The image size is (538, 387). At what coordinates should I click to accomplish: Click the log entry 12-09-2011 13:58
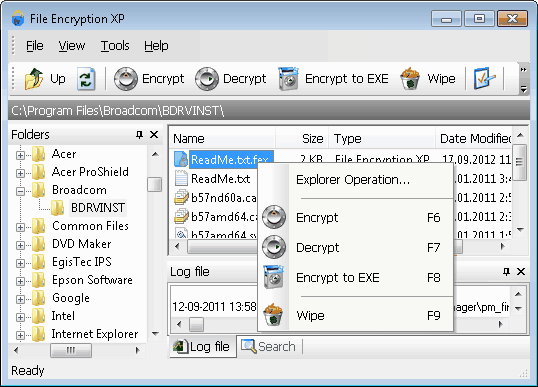(214, 306)
